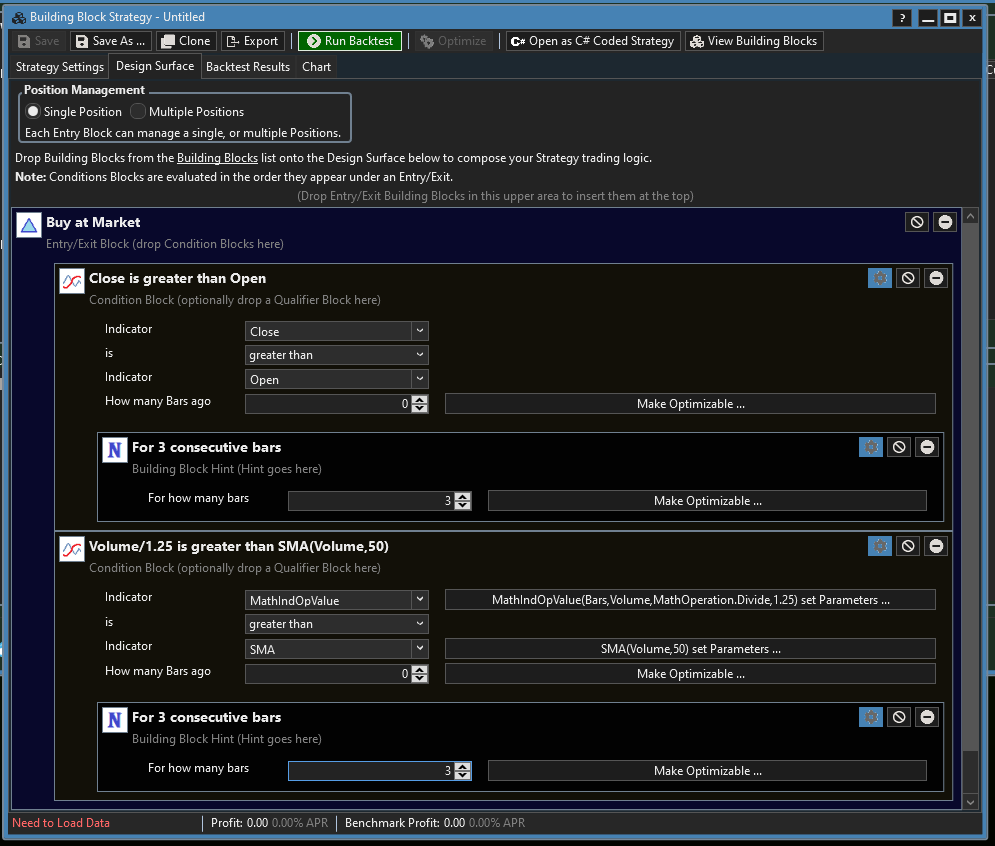Image resolution: width=995 pixels, height=846 pixels.
Task: Click the help question mark in title bar
Action: pyautogui.click(x=902, y=17)
